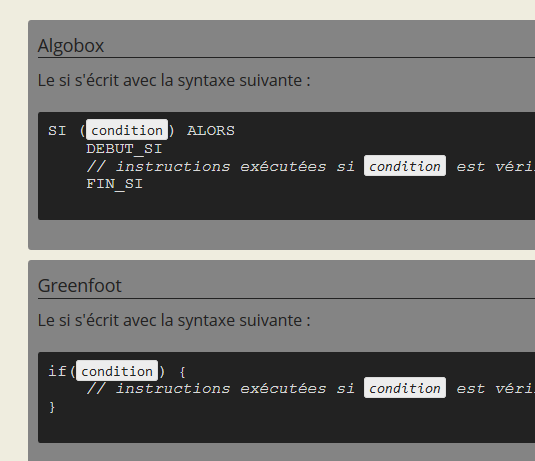Click the FIN_SI line
Screen dimensions: 535x461
tap(114, 184)
